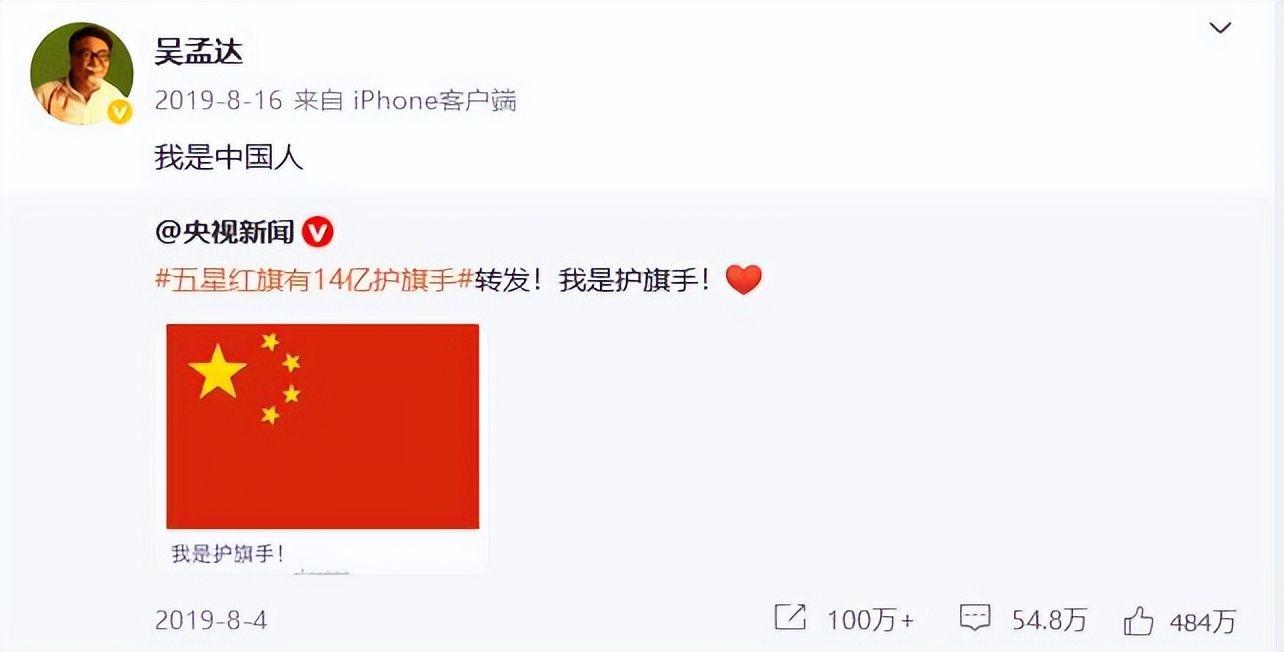Click the 54.8万 comment count
This screenshot has height=652, width=1284.
pyautogui.click(x=1049, y=621)
